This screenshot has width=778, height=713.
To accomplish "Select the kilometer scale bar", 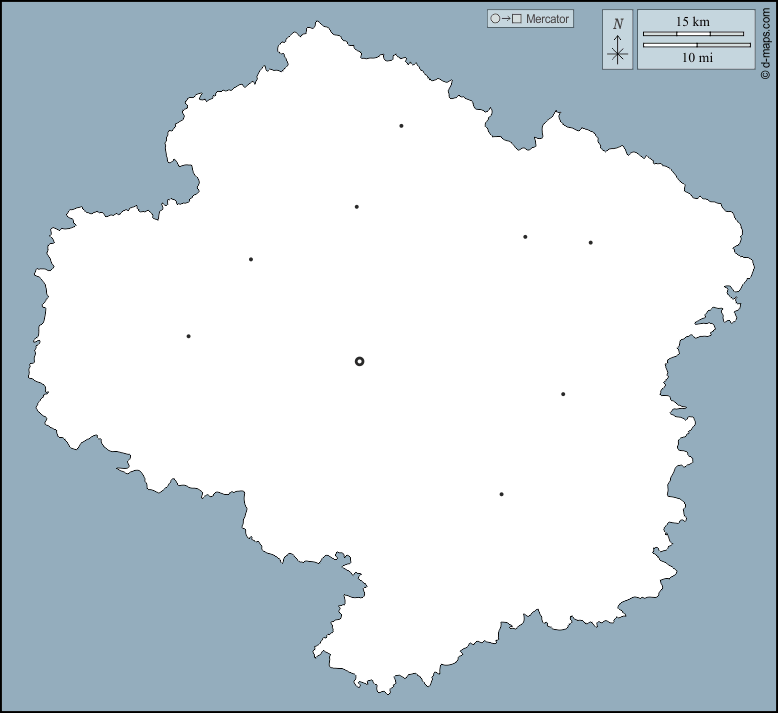I will tap(693, 34).
